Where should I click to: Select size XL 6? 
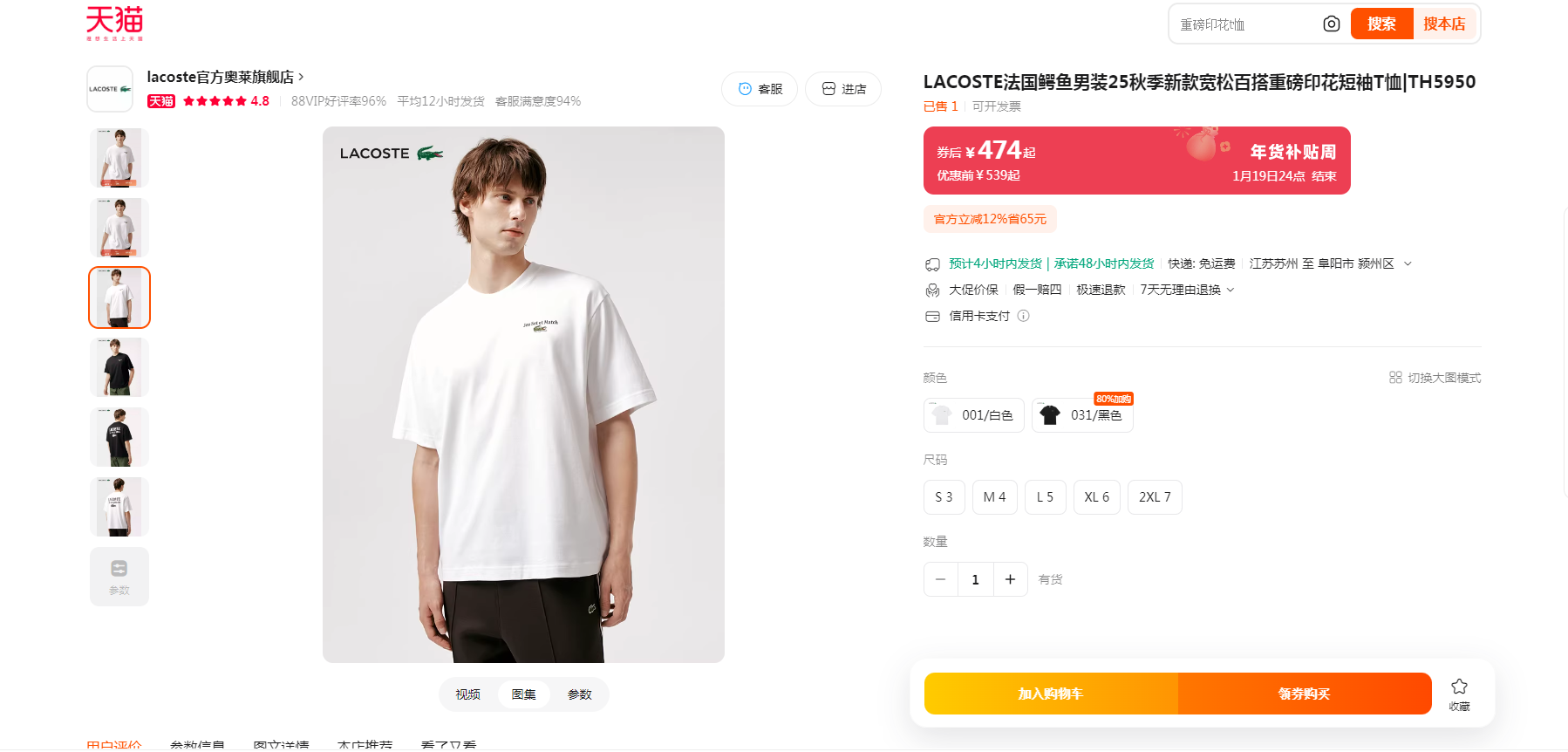(x=1096, y=497)
